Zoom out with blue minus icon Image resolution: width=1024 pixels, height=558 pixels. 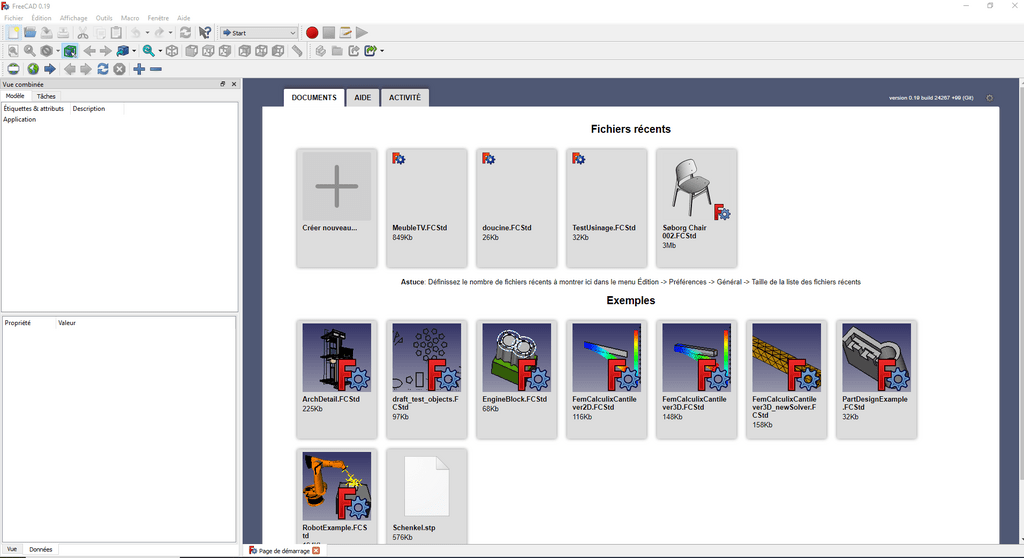pyautogui.click(x=156, y=69)
